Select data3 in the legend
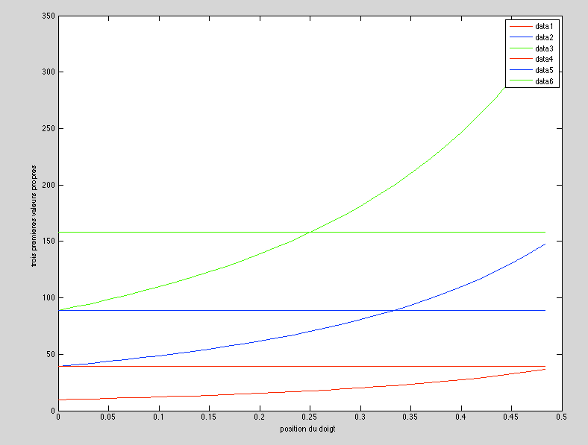 click(x=544, y=48)
